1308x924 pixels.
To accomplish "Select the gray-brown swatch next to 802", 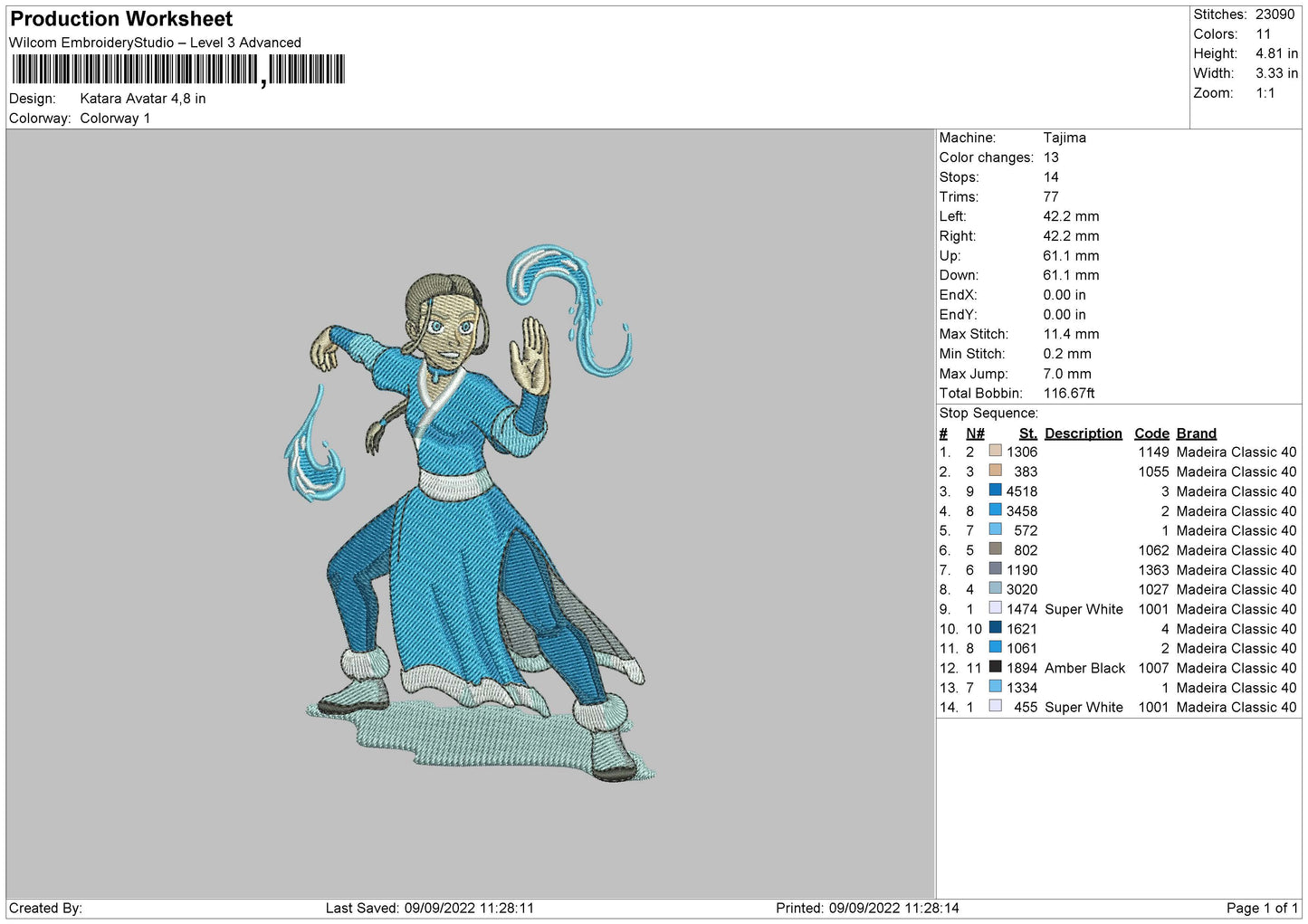I will (x=996, y=549).
